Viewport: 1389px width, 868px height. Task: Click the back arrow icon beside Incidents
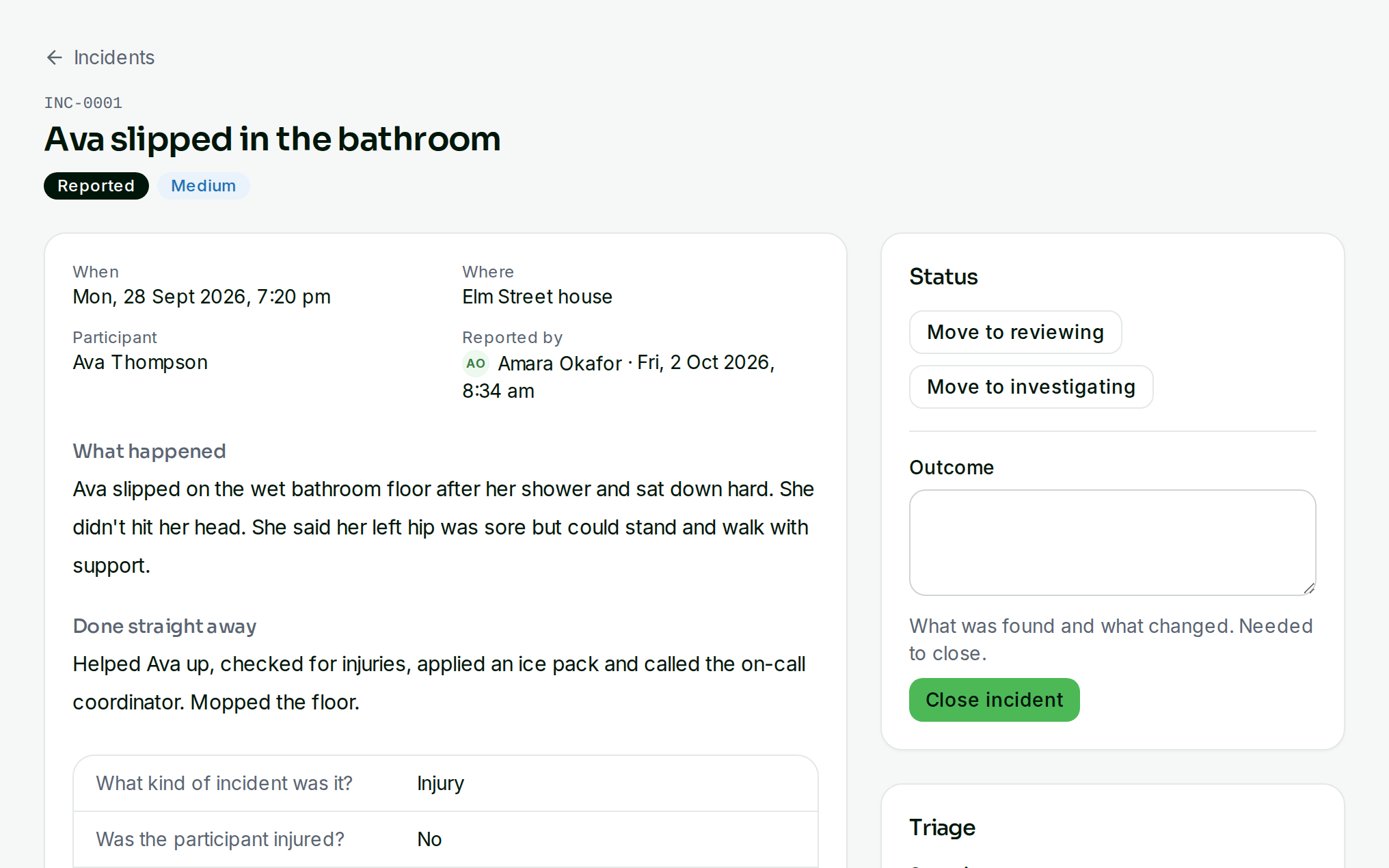click(55, 57)
